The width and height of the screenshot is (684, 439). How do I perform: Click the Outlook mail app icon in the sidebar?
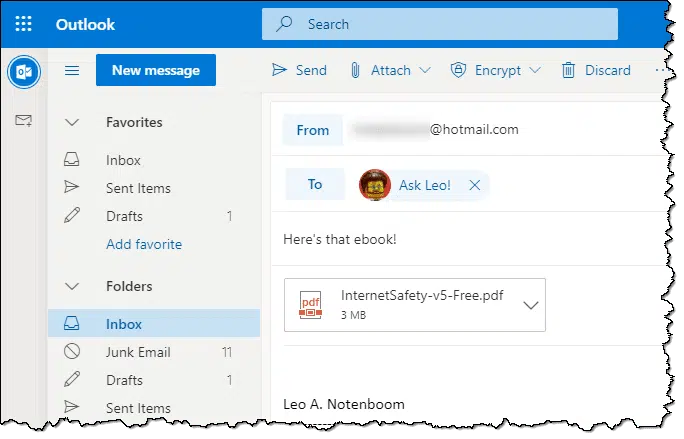[24, 72]
